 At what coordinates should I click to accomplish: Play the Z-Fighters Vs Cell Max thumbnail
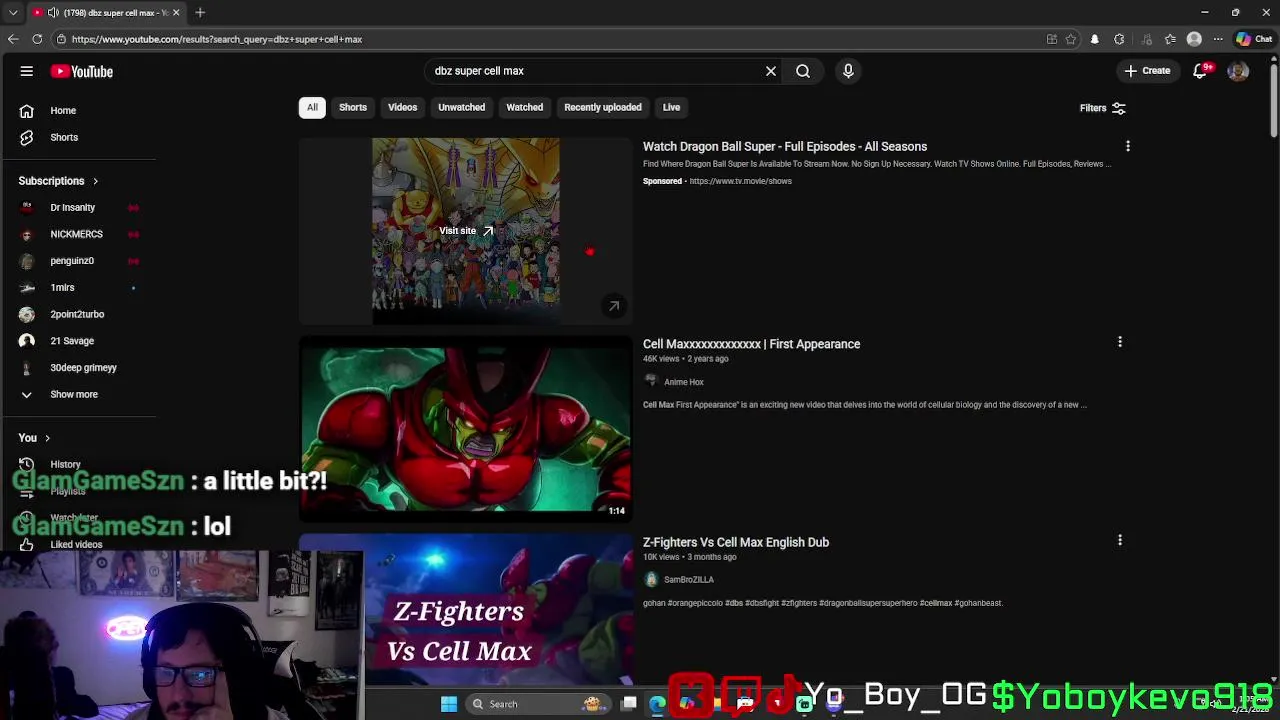pos(466,610)
